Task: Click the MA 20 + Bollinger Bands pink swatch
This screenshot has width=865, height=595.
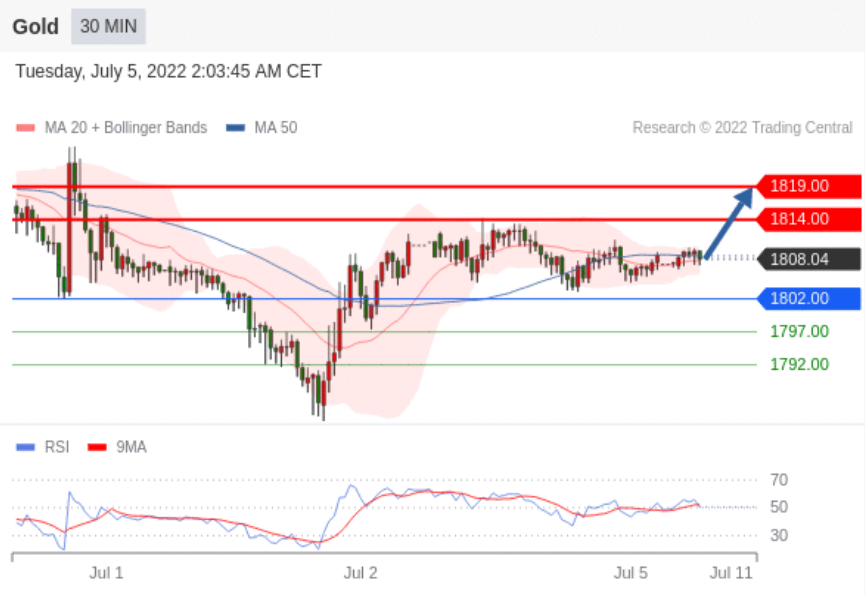Action: 25,128
